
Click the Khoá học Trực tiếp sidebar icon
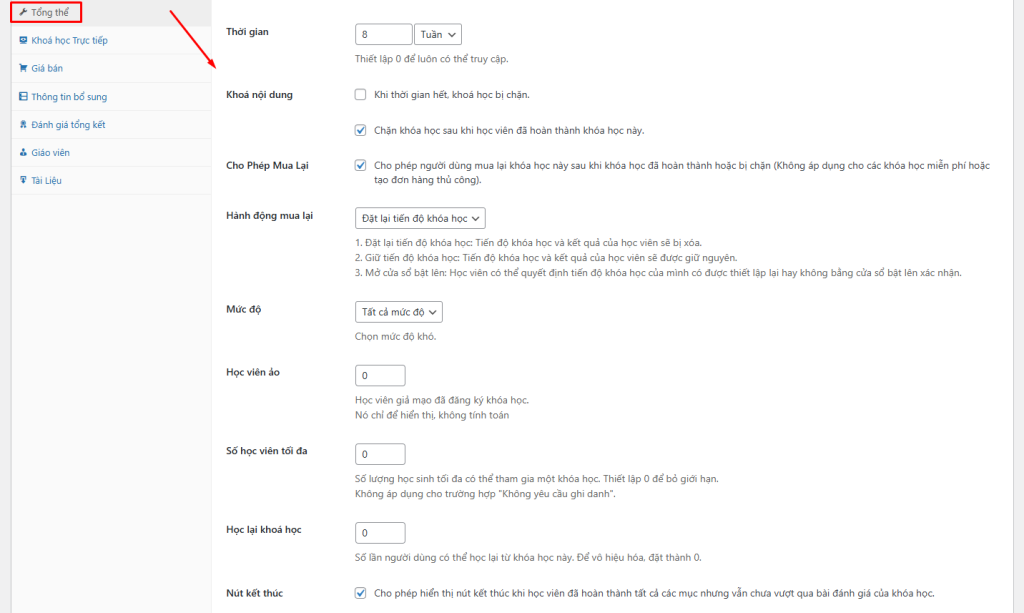[x=23, y=40]
